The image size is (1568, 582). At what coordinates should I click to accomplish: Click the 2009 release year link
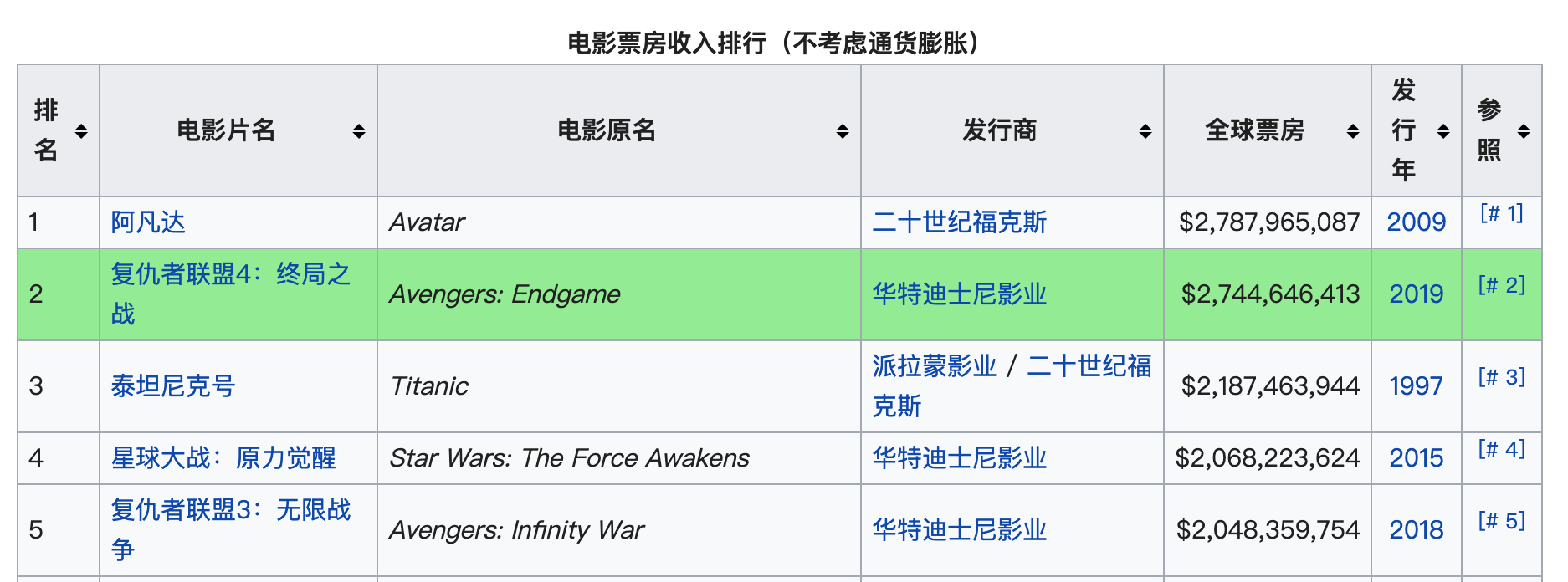[x=1416, y=222]
